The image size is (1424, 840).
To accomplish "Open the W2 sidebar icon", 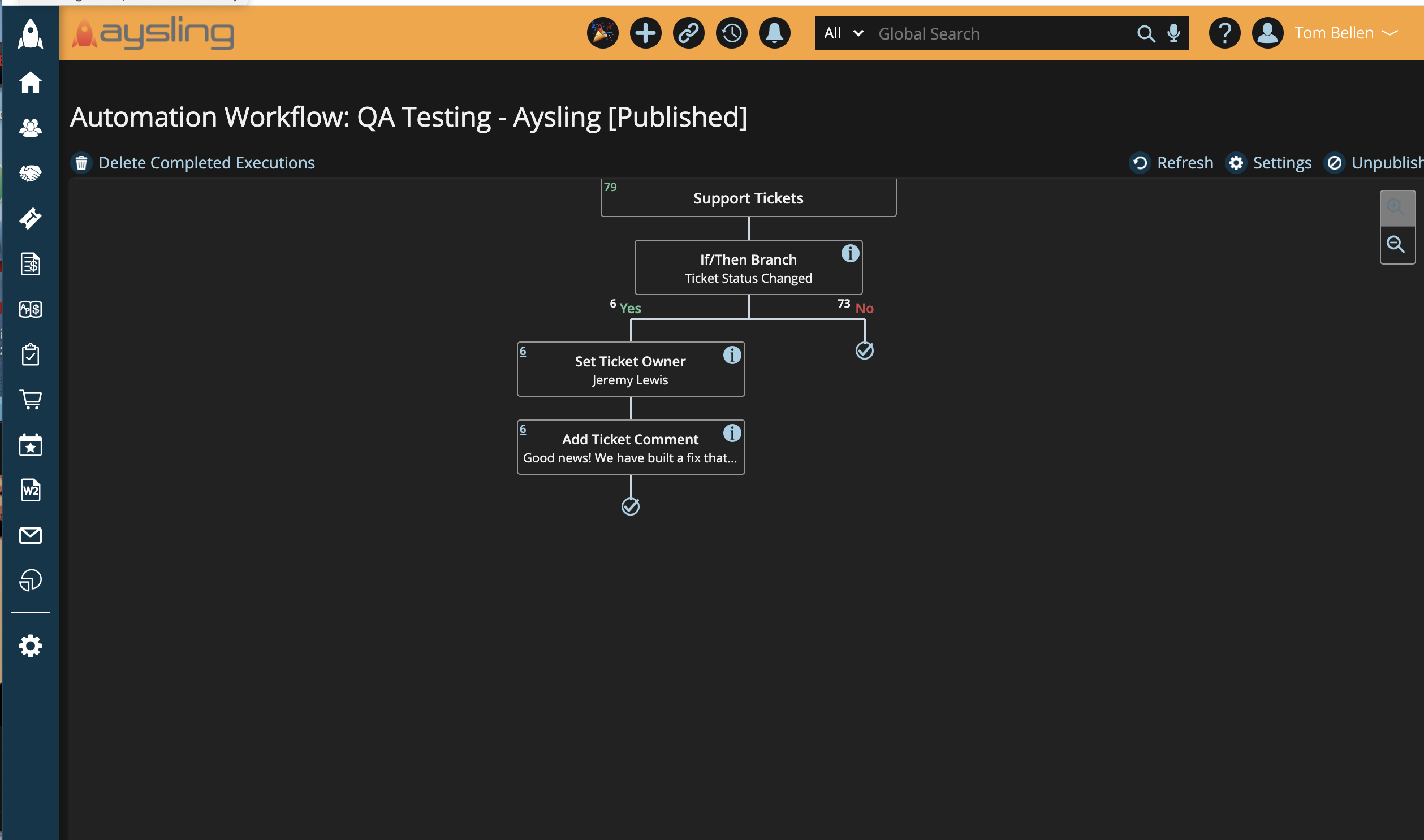I will (x=31, y=490).
